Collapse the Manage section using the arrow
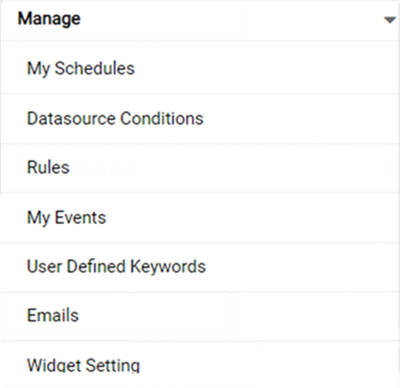Screen dimensions: 400x388 [x=390, y=20]
